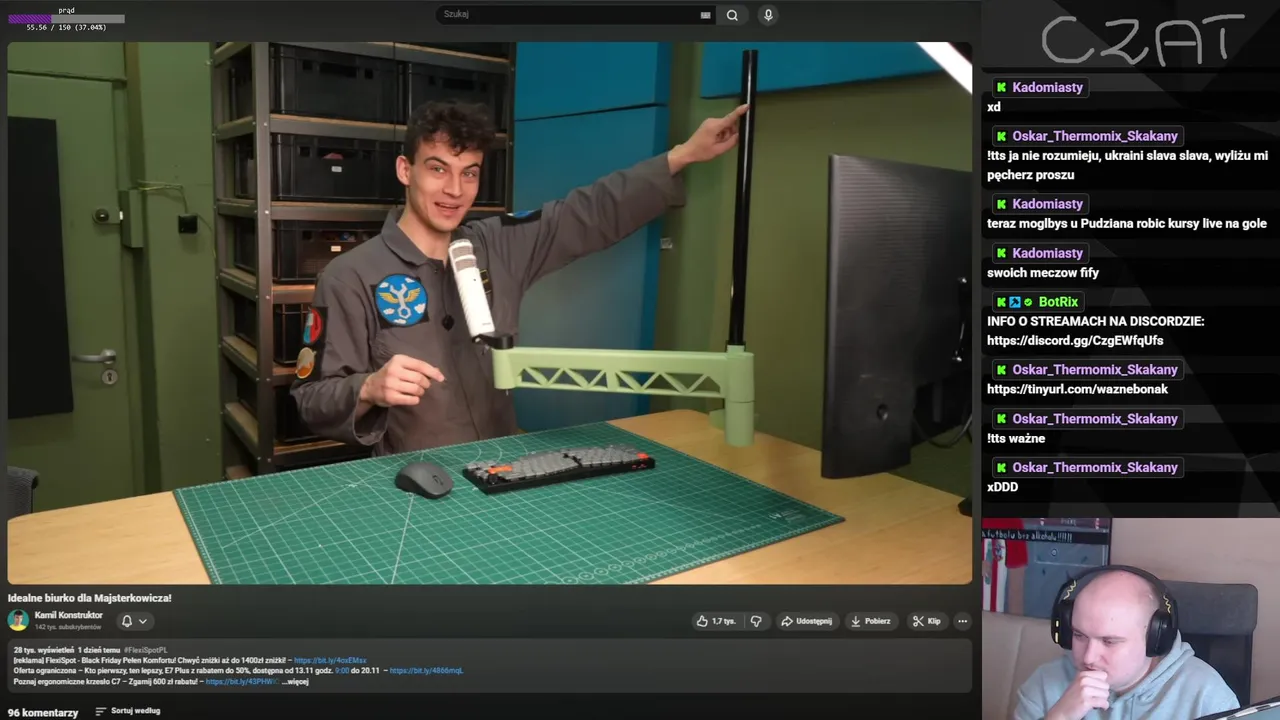Click the video title "Idealne biurko dla Majsterkowicza!"
The width and height of the screenshot is (1280, 720).
(x=90, y=598)
